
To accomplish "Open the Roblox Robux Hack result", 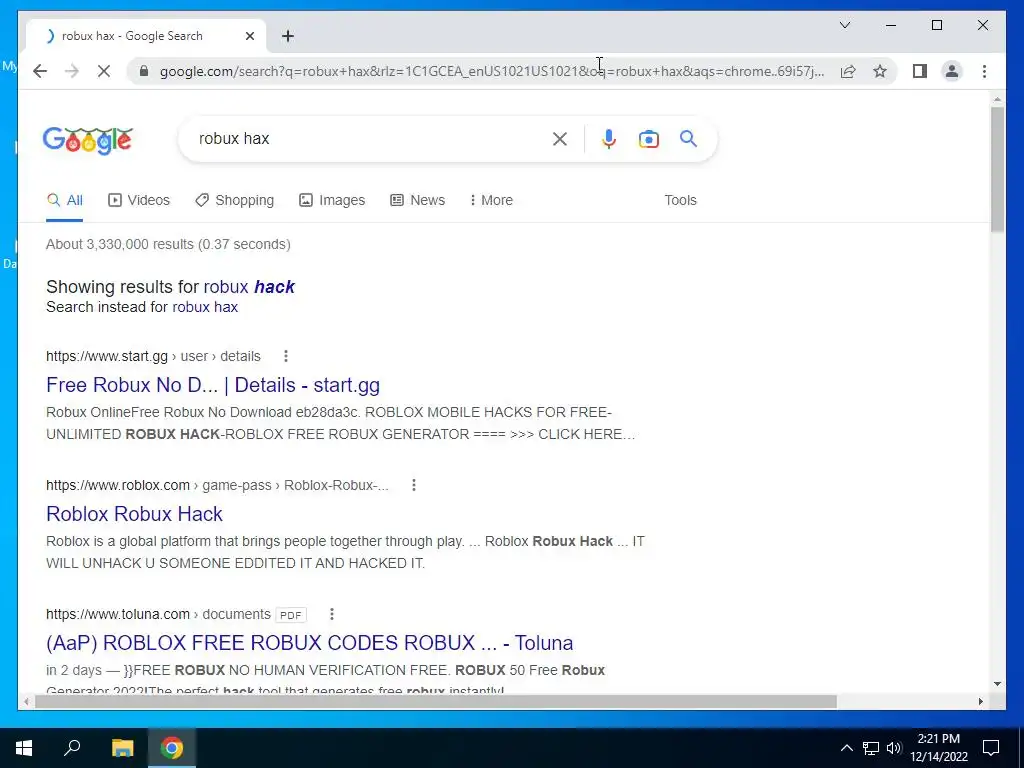I will coord(135,514).
